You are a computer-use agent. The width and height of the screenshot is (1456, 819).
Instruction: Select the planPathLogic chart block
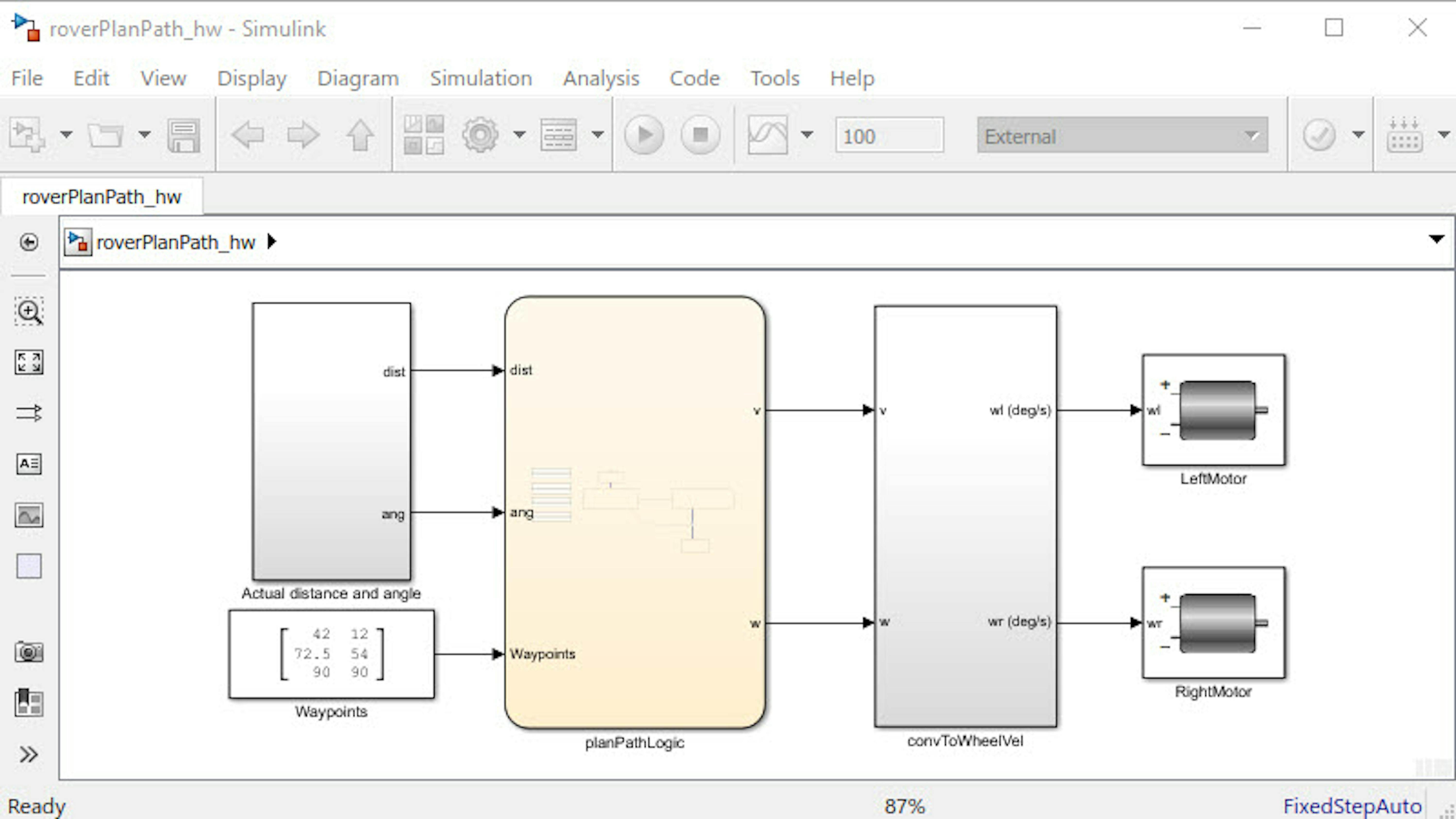tap(635, 512)
